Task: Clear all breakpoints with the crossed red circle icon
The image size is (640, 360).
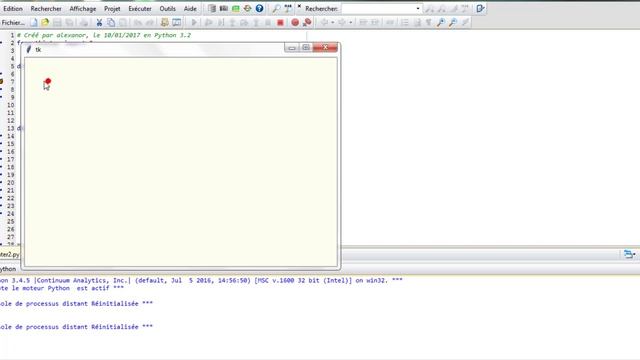Action: (307, 22)
